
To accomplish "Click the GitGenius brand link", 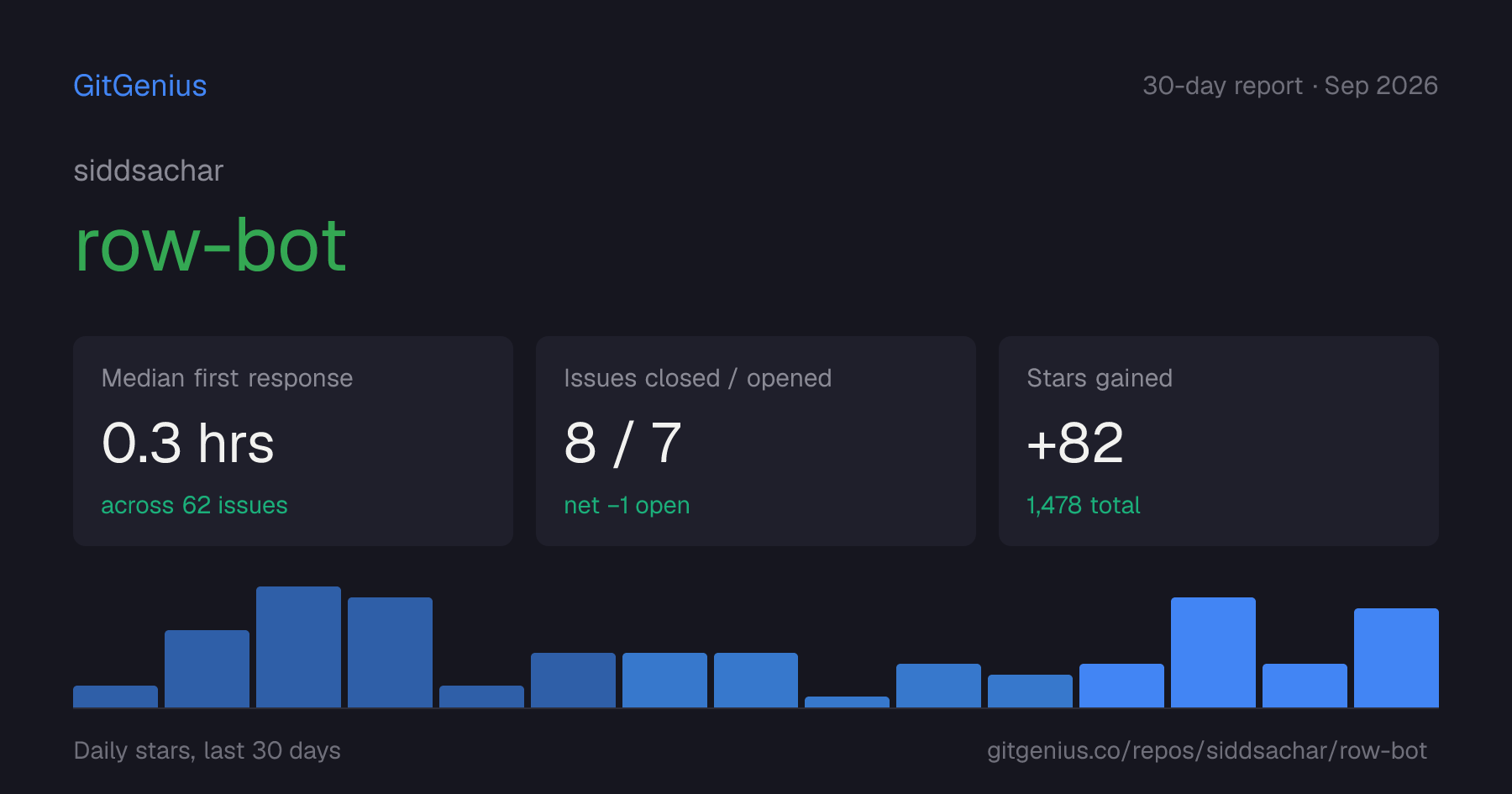I will pyautogui.click(x=140, y=86).
